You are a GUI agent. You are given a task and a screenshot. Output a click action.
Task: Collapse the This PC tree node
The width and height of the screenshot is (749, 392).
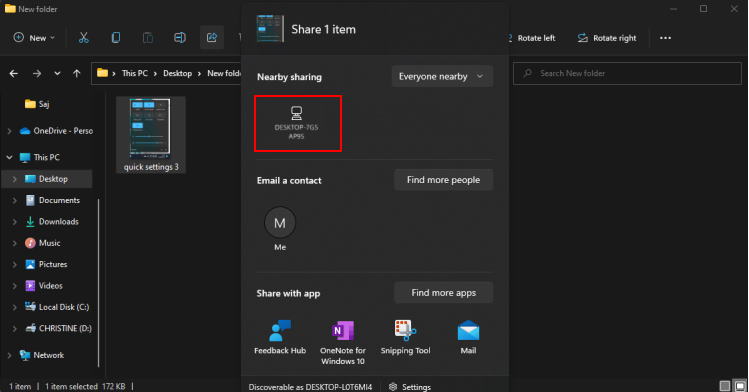point(9,157)
